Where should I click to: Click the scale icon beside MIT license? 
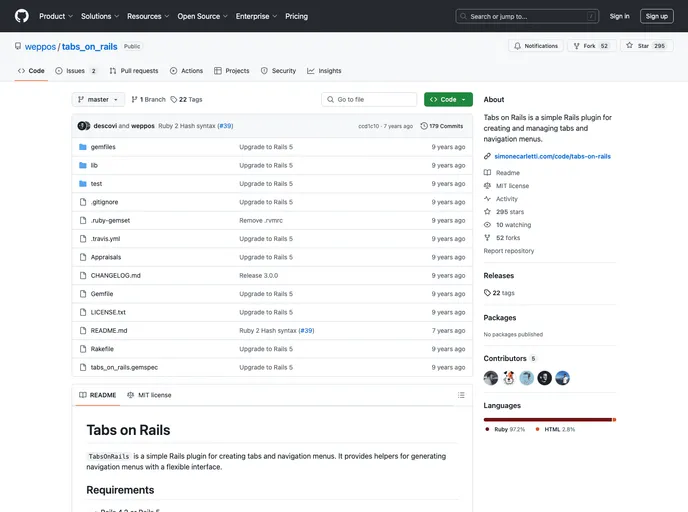[x=487, y=186]
